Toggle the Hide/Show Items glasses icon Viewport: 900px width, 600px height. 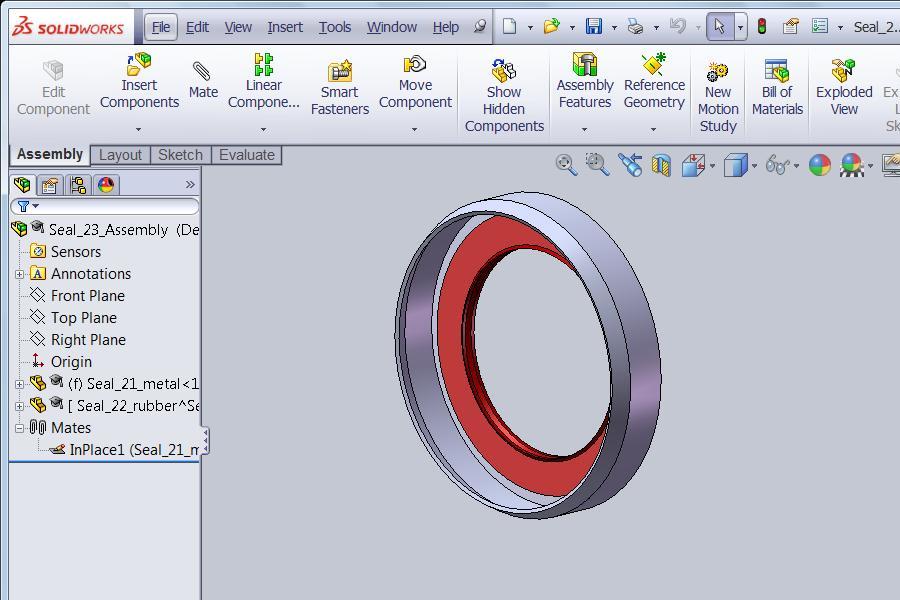pos(778,165)
